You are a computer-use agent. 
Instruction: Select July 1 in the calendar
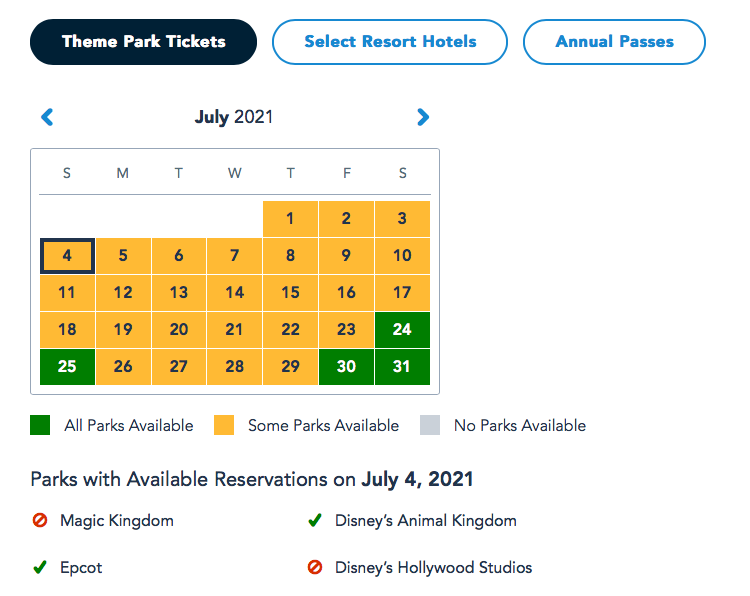tap(290, 219)
